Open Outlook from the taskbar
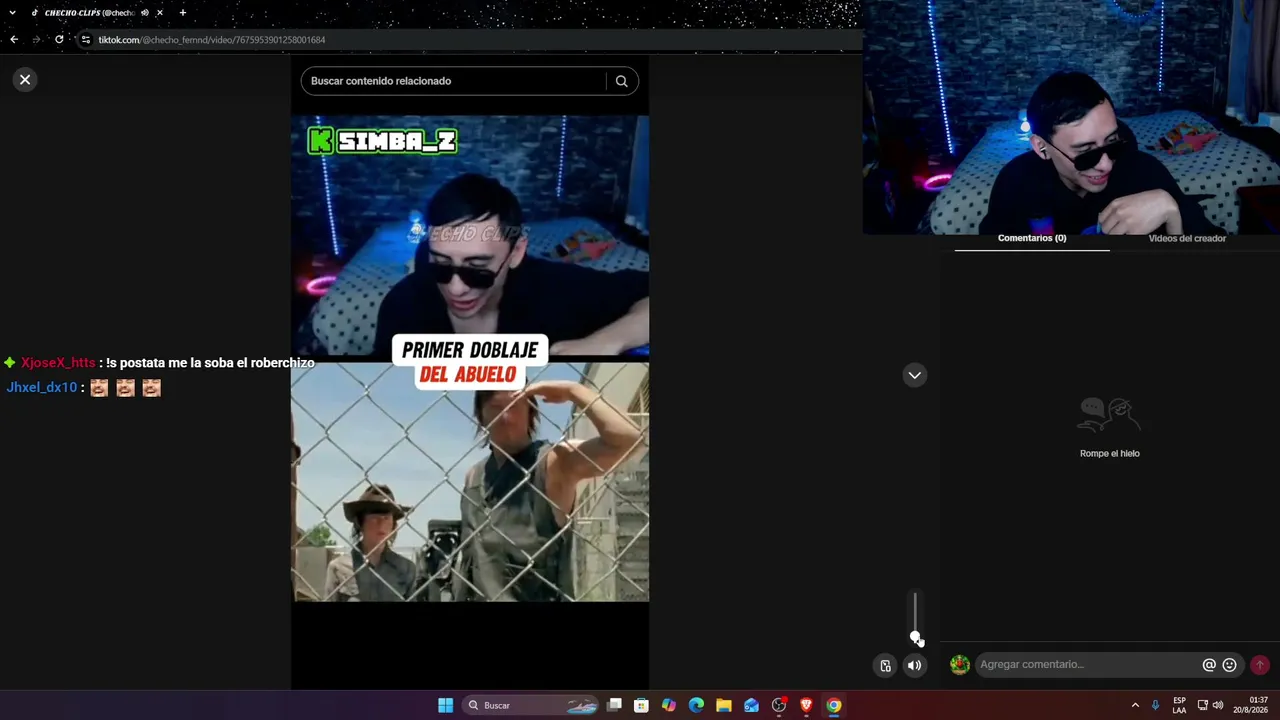Viewport: 1280px width, 720px height. (x=751, y=705)
